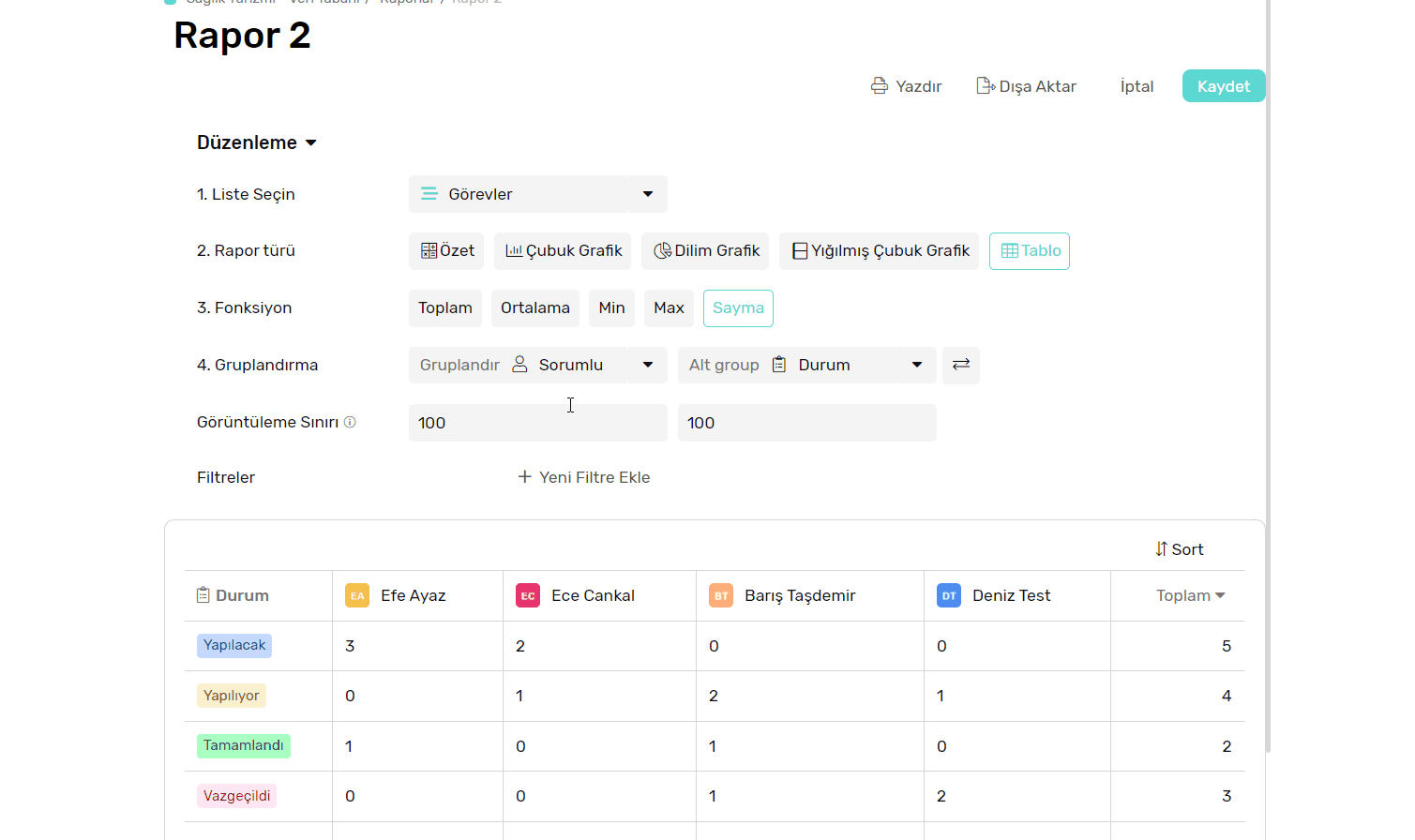Viewport: 1415px width, 840px height.
Task: Click the Tamamlandı status tag
Action: point(244,745)
